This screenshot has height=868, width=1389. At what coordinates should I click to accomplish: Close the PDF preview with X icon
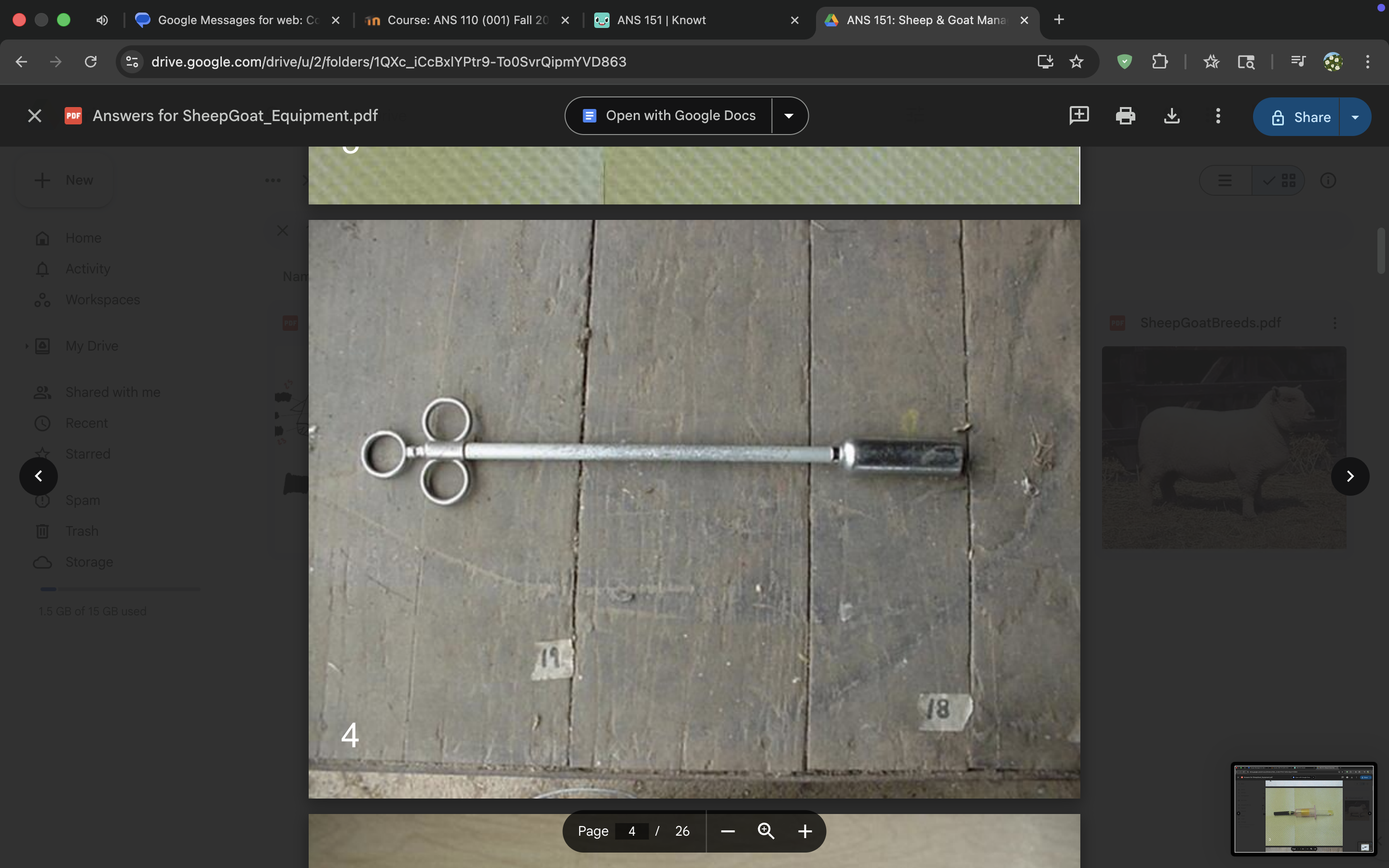(x=34, y=116)
